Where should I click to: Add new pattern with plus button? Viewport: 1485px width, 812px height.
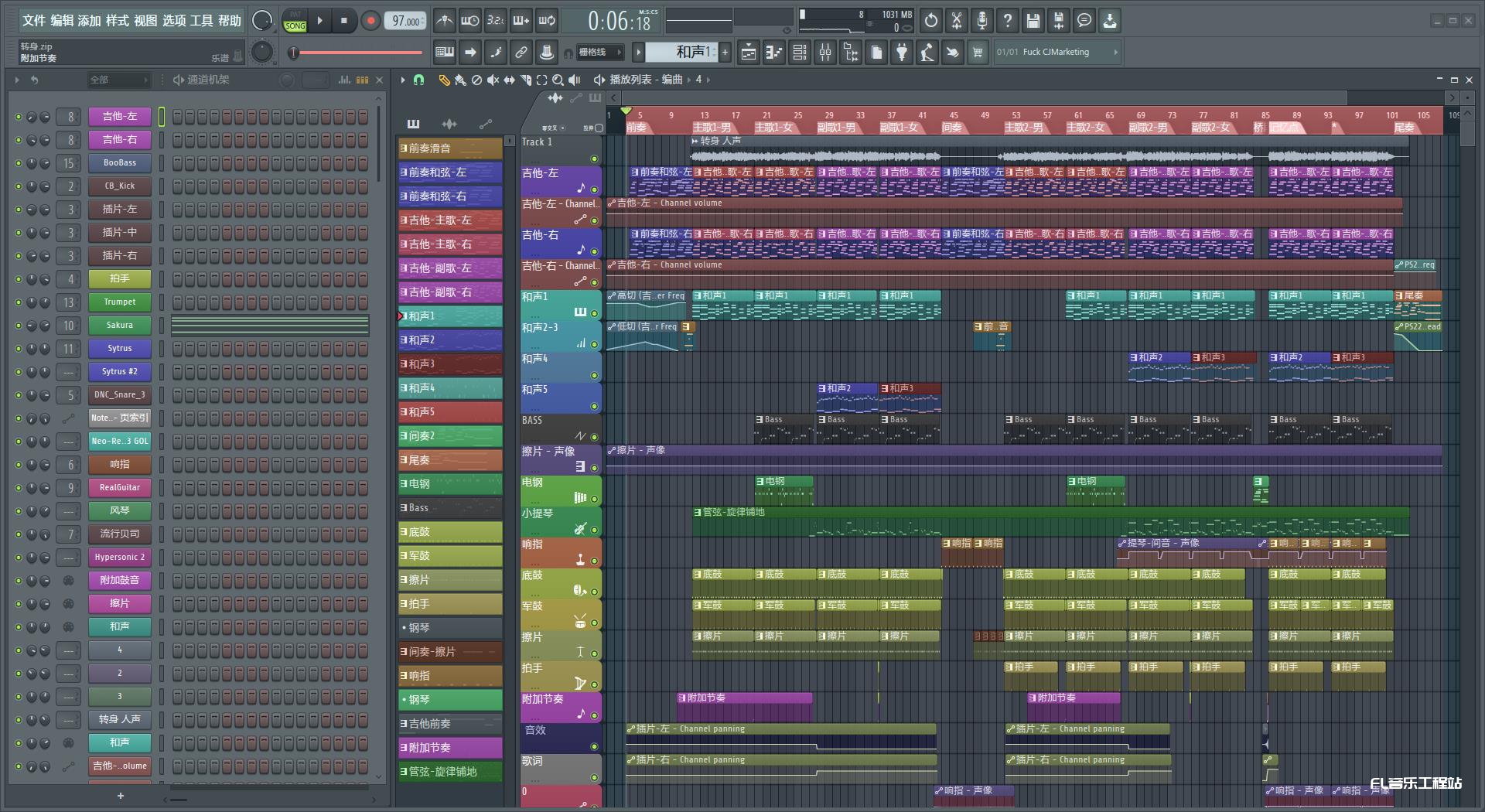725,52
